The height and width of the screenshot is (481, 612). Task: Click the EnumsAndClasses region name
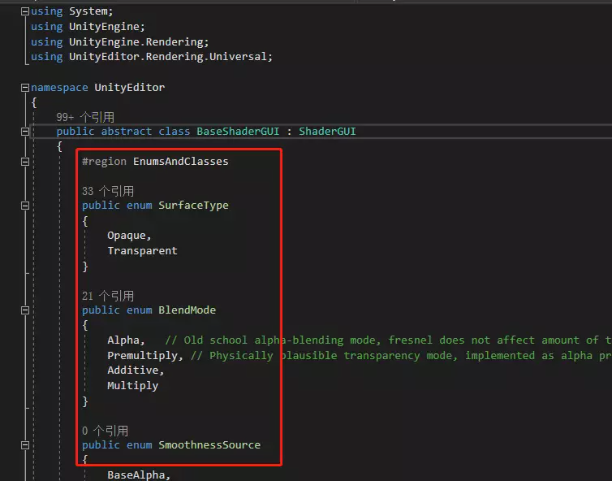[181, 161]
